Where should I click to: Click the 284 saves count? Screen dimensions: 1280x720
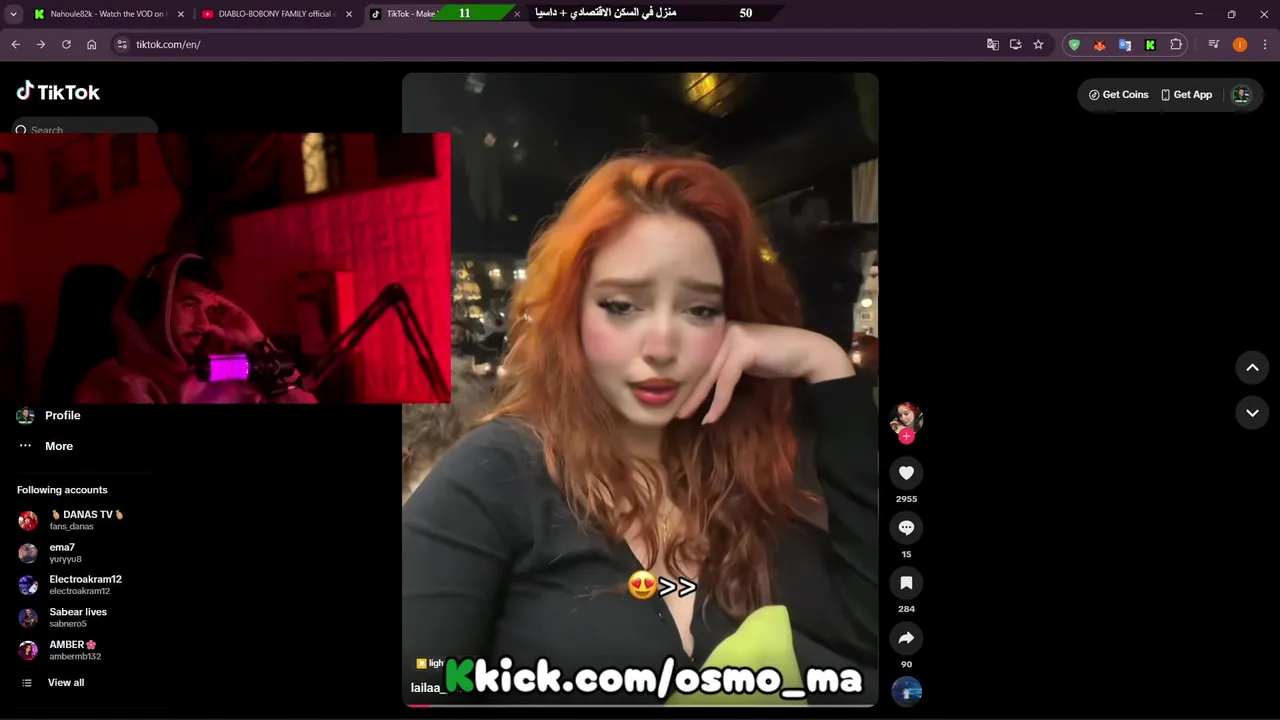pos(906,609)
